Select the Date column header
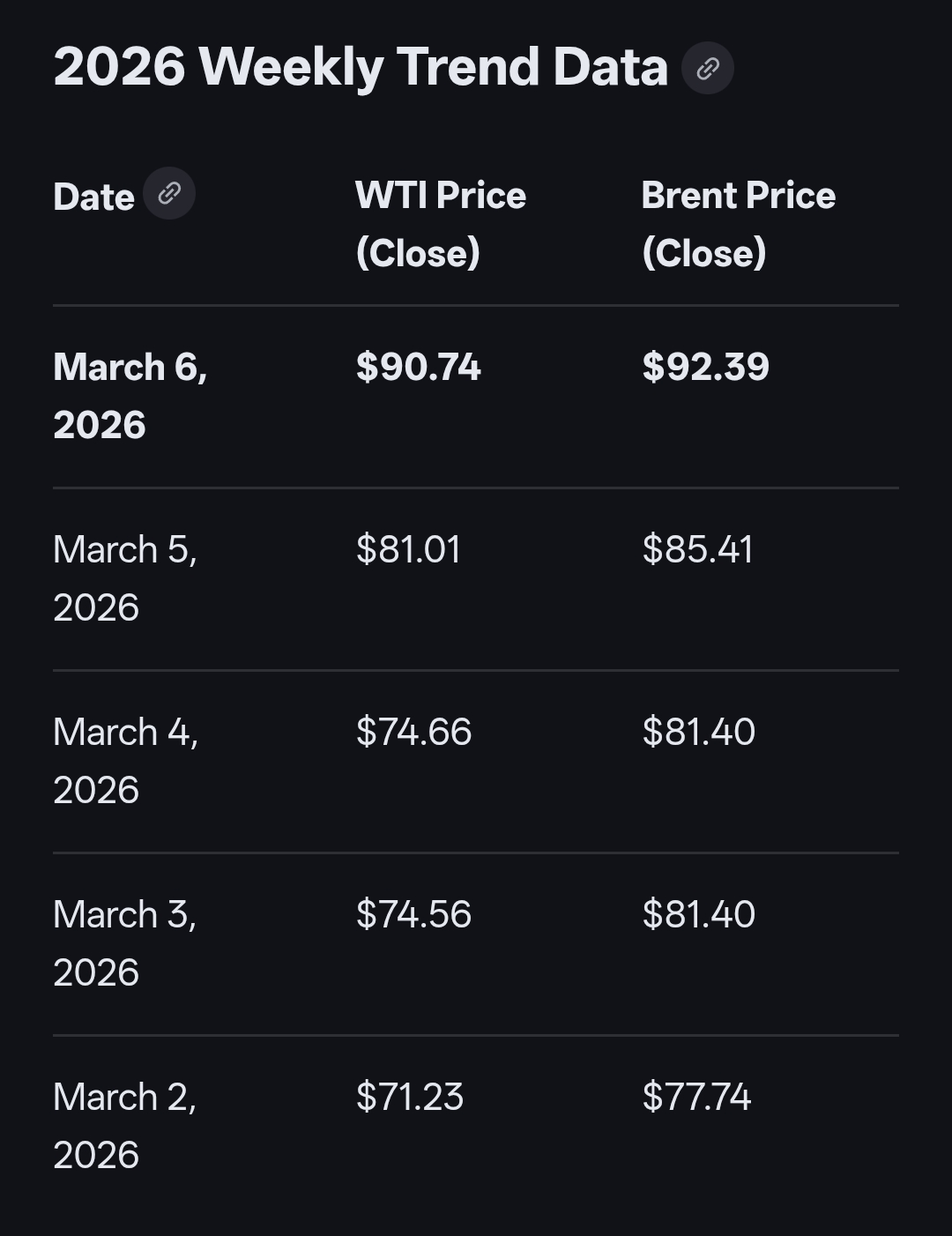 pos(93,197)
